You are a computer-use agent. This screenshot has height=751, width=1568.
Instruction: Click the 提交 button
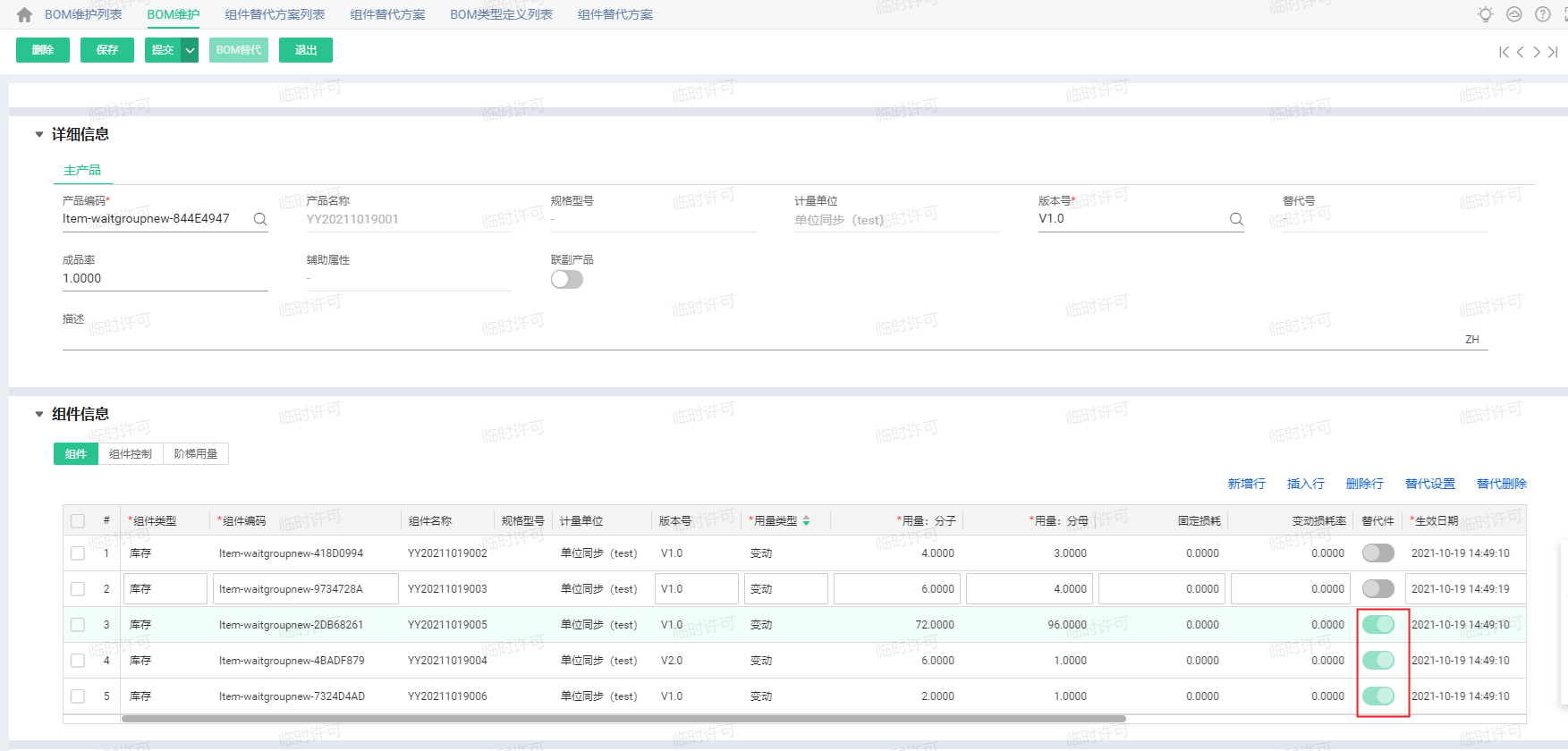click(163, 50)
